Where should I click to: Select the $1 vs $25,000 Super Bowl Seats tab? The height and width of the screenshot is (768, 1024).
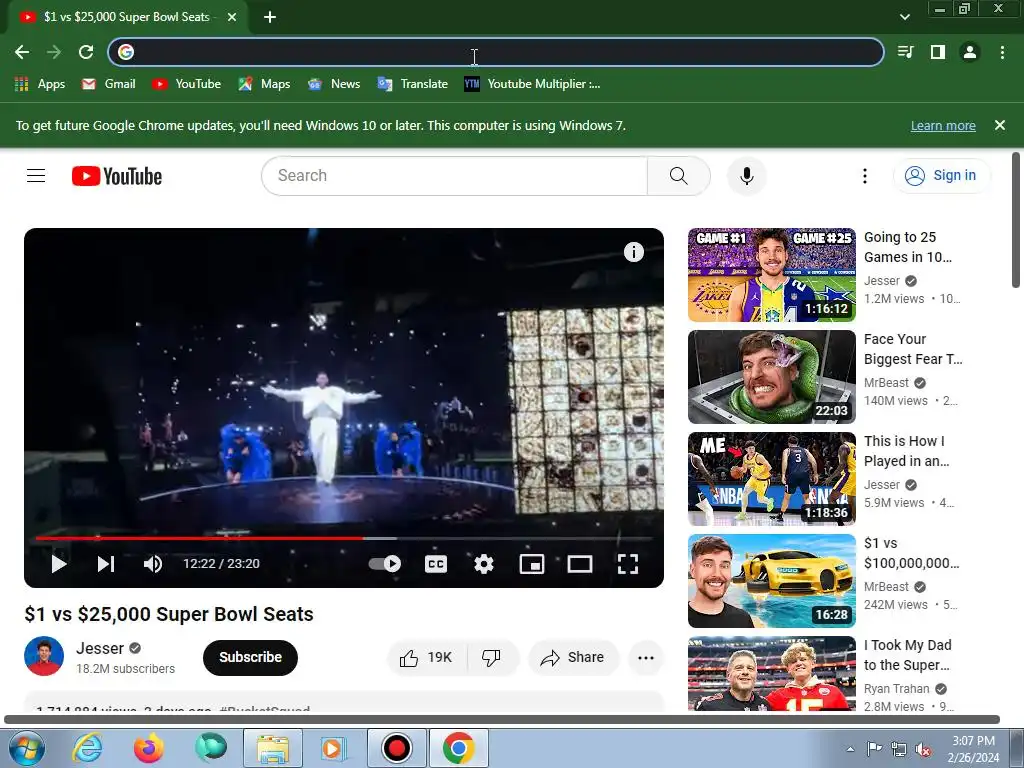(126, 18)
